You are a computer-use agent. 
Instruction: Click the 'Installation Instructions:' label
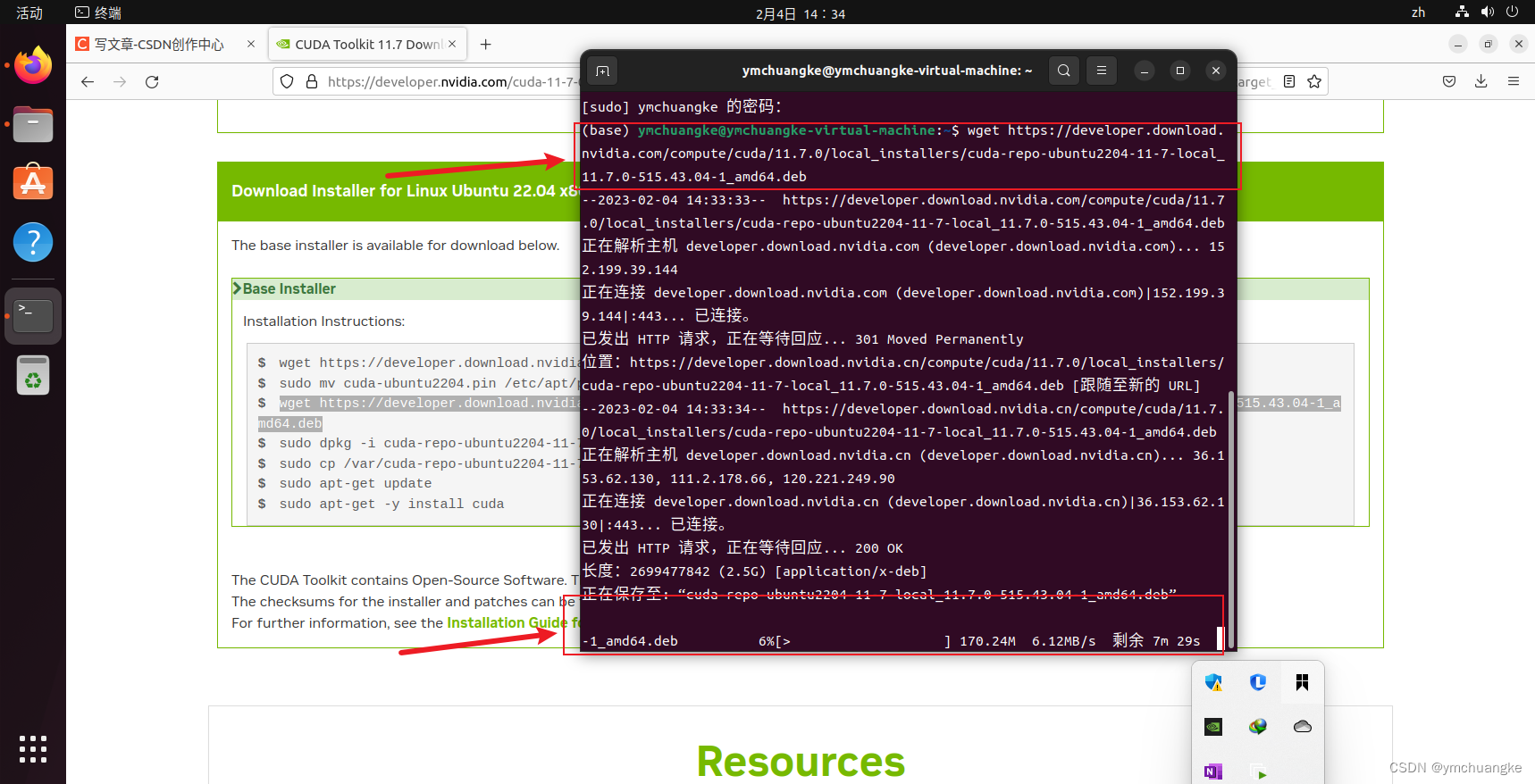point(323,321)
